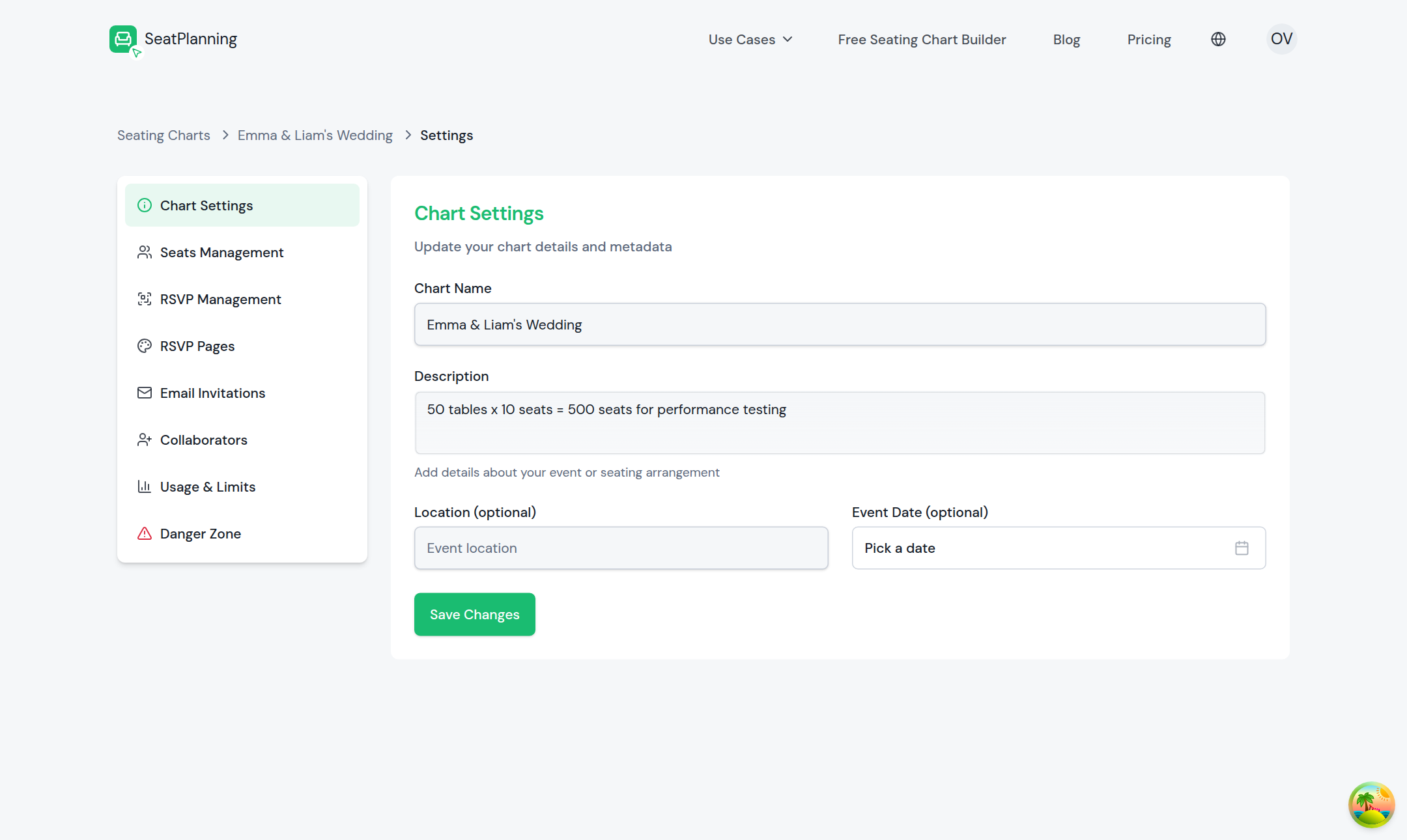Click the RSVP Pages palette icon

pyautogui.click(x=145, y=346)
